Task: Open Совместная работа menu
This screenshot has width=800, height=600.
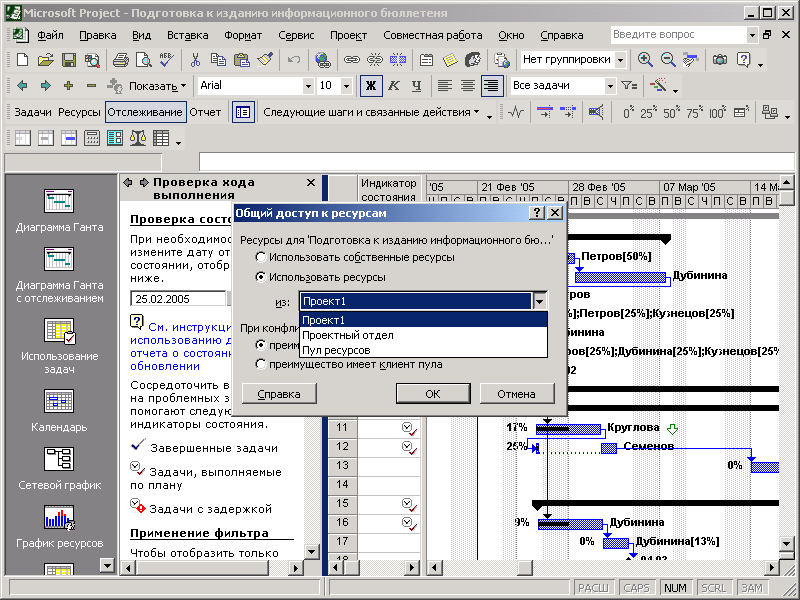Action: [x=433, y=35]
